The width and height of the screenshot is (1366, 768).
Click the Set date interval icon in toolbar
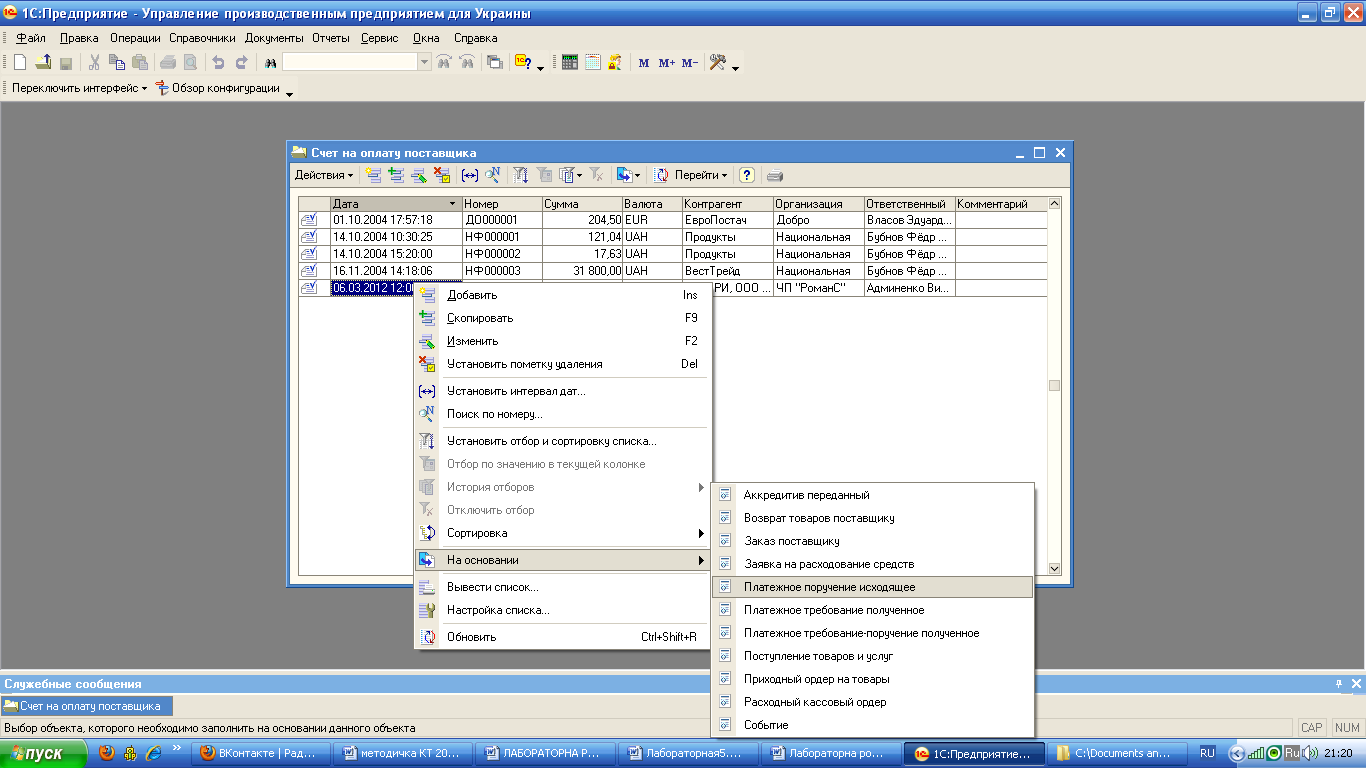(x=470, y=175)
